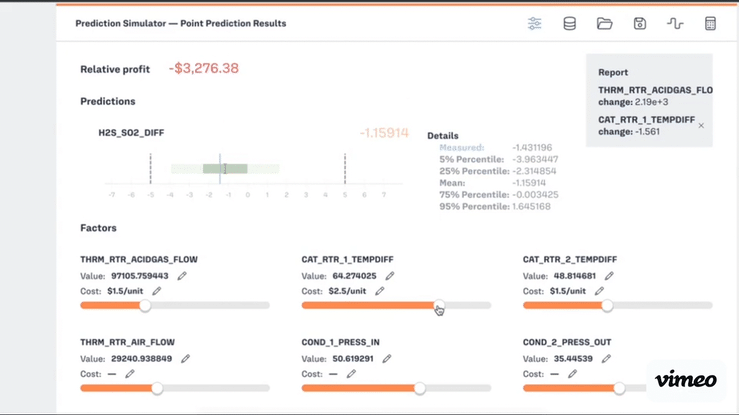Open the settings sliders icon in toolbar

click(535, 24)
